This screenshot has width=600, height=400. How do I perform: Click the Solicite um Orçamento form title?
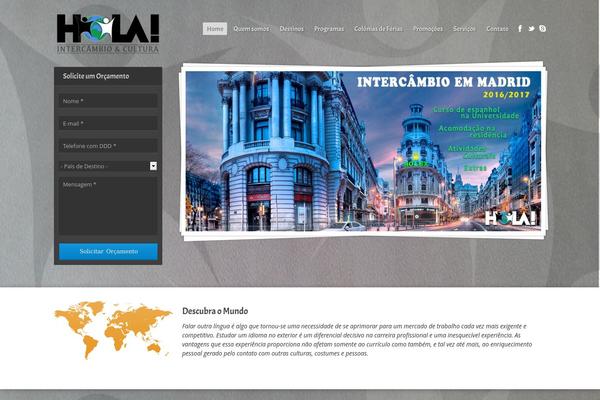coord(96,76)
